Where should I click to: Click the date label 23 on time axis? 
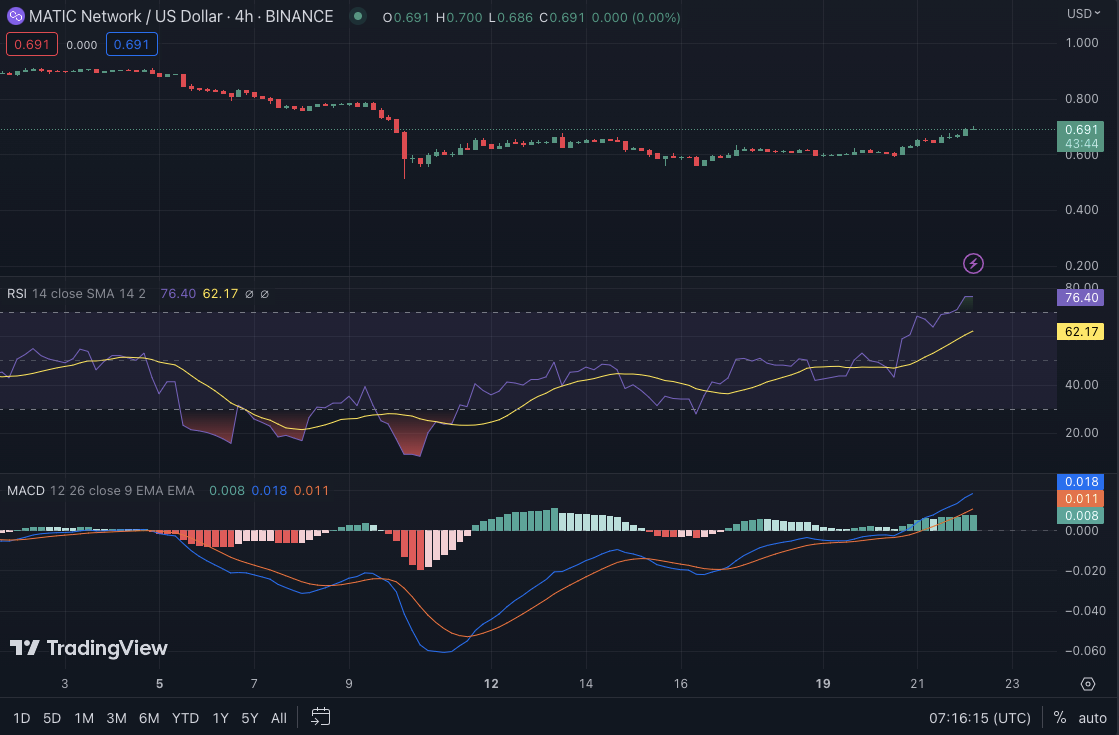pos(1012,684)
